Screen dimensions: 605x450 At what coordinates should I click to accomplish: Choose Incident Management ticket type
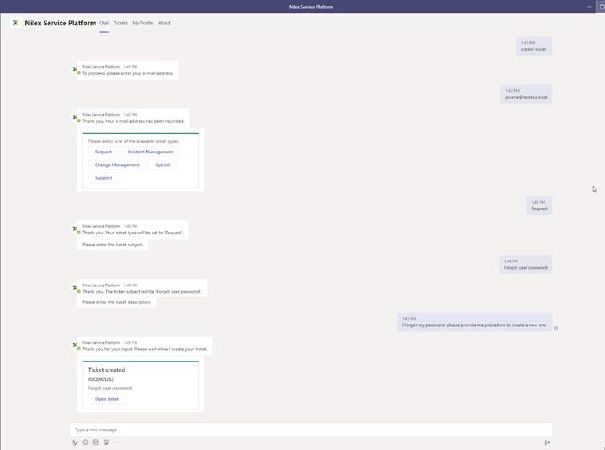150,152
